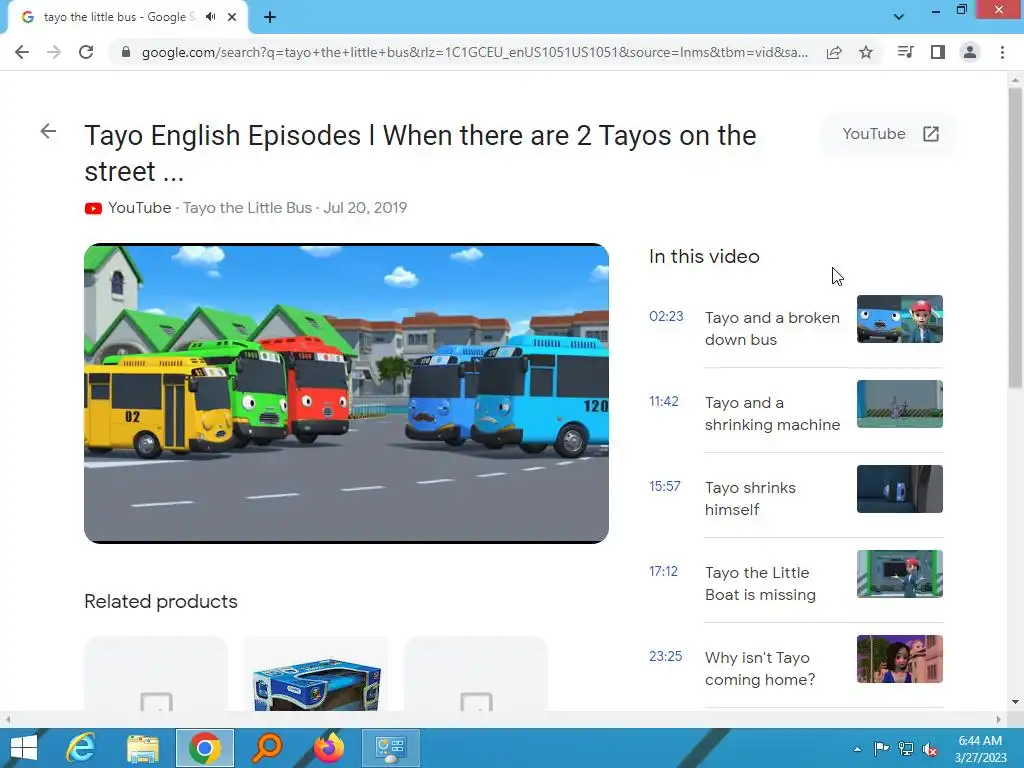Click the 'Why isn't Tayo coming home?' thumbnail

[899, 658]
